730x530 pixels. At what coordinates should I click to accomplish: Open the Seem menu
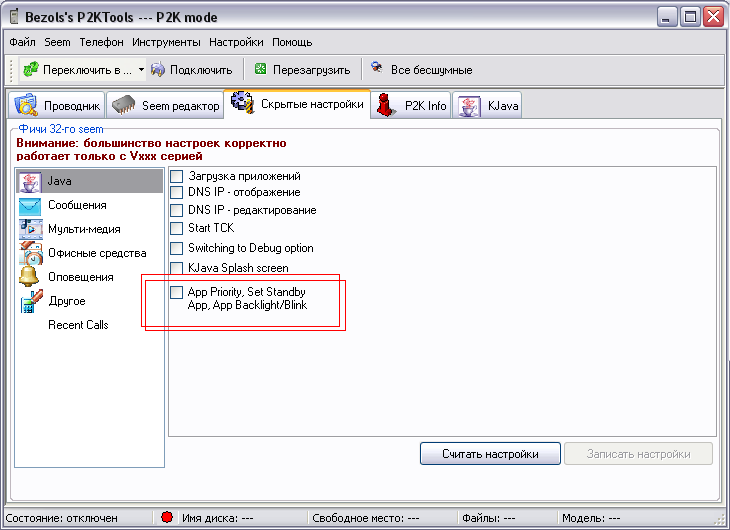pyautogui.click(x=57, y=42)
